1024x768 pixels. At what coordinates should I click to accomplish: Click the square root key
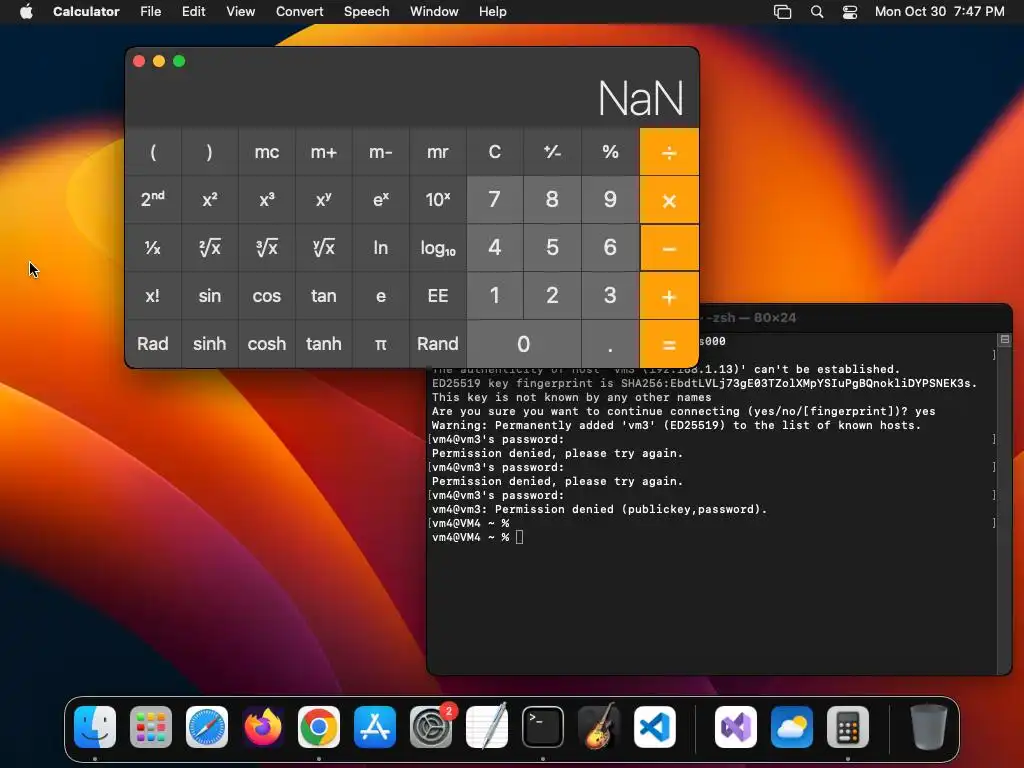[210, 248]
